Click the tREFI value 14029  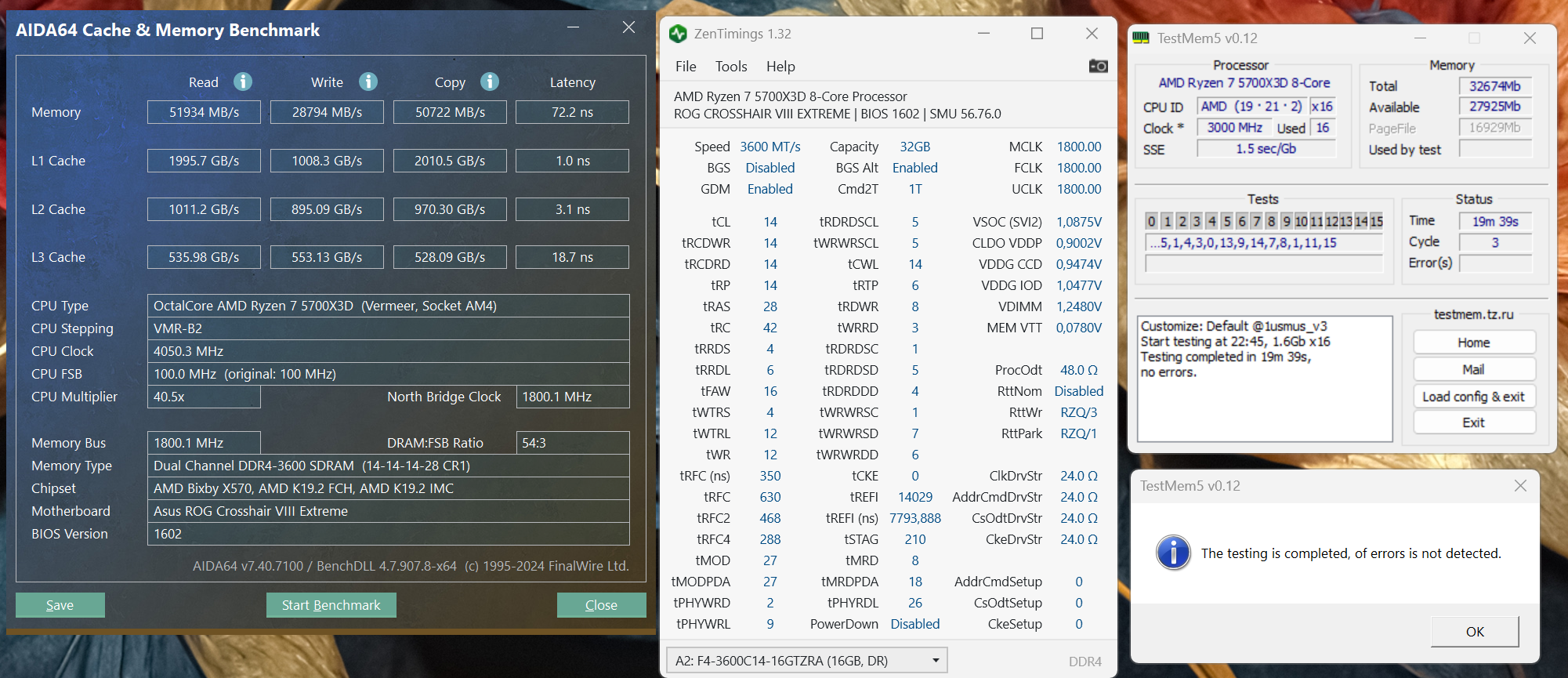coord(915,497)
